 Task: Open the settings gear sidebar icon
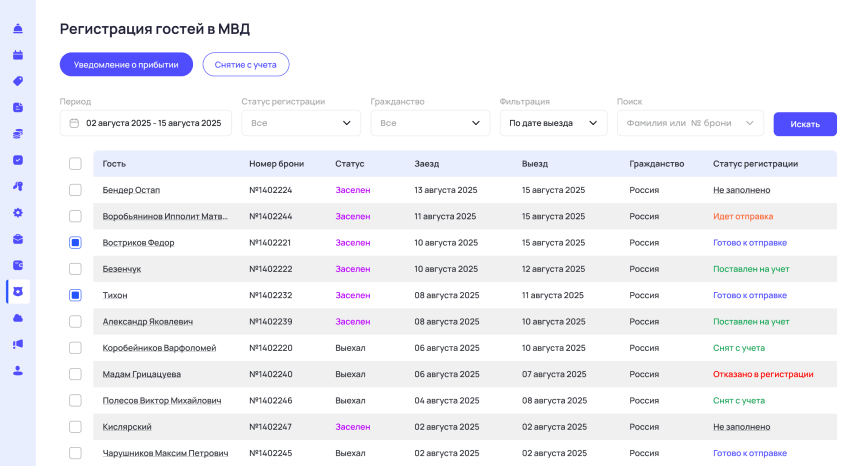pyautogui.click(x=18, y=212)
